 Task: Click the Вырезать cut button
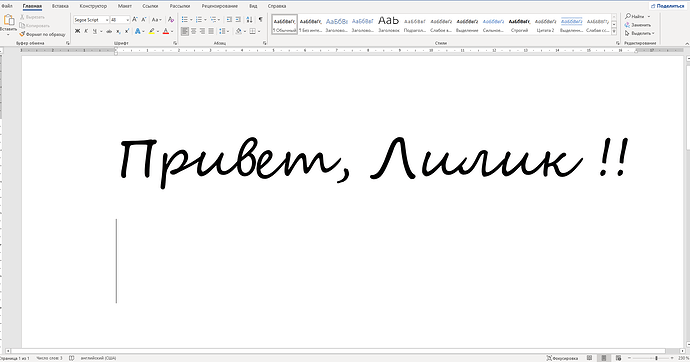click(x=32, y=17)
